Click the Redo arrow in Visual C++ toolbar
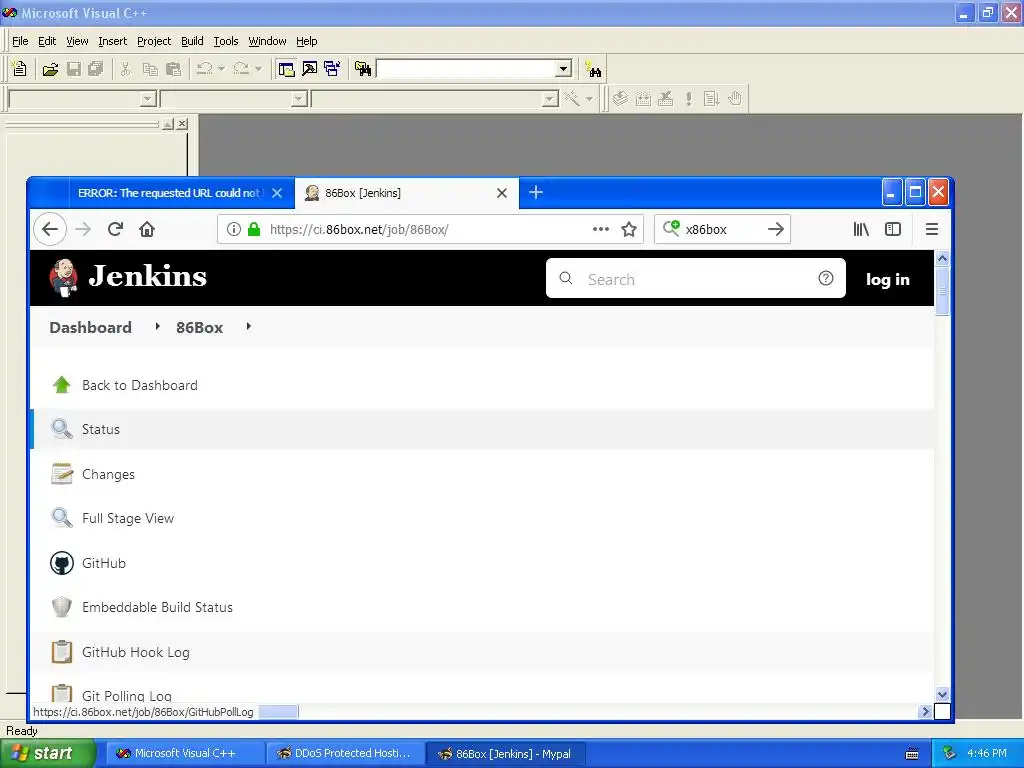 pos(241,69)
